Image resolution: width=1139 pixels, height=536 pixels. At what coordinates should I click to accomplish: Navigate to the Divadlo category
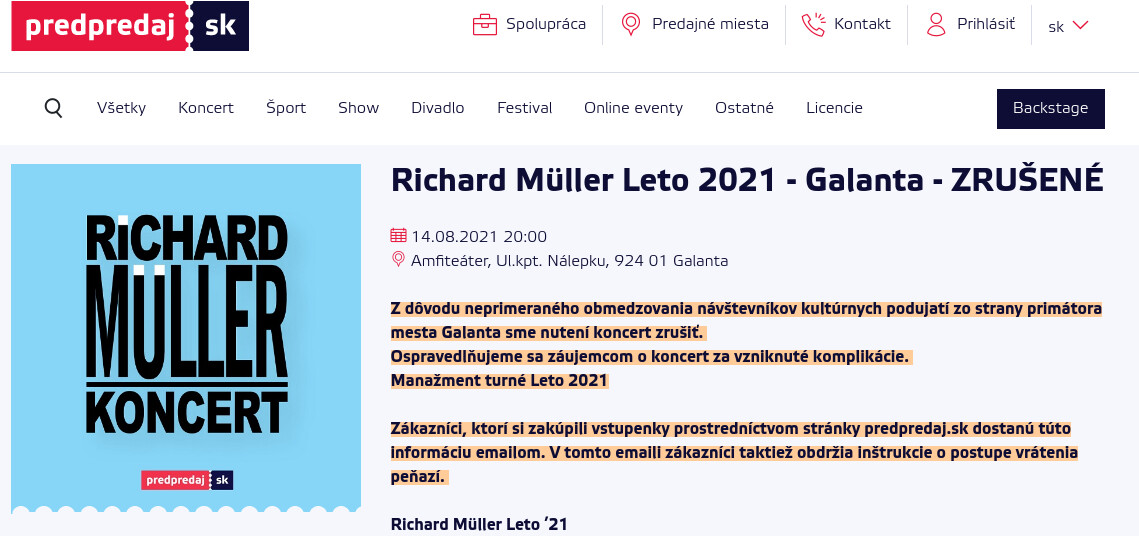(438, 108)
